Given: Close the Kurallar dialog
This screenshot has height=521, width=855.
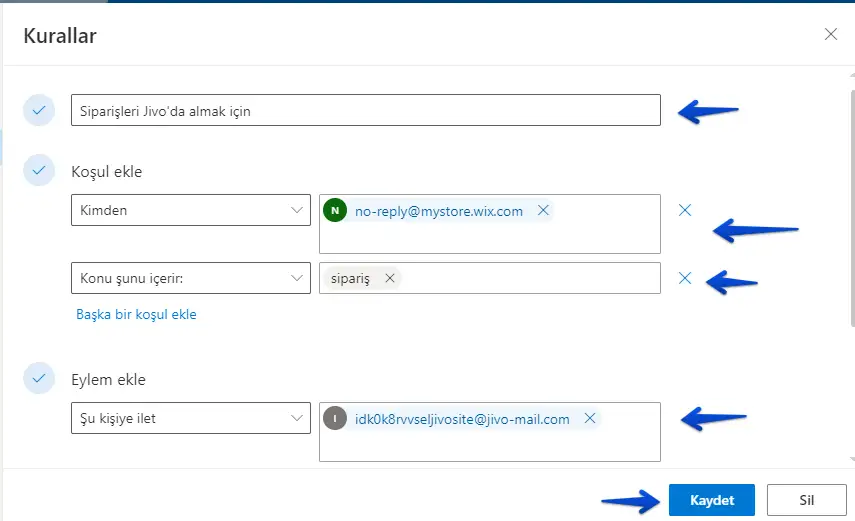Looking at the screenshot, I should [830, 34].
